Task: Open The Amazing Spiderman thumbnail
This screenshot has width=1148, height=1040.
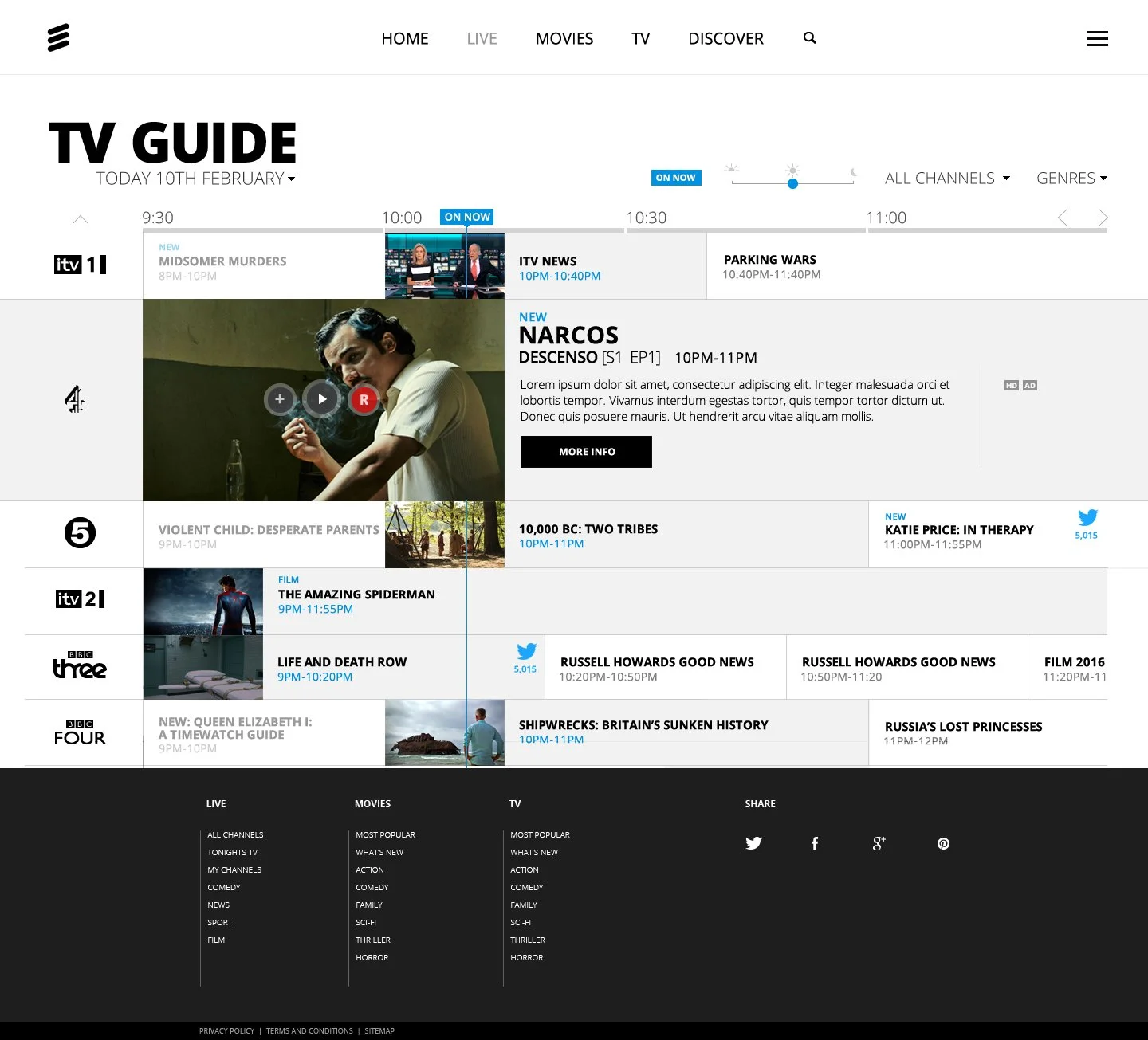Action: (203, 602)
